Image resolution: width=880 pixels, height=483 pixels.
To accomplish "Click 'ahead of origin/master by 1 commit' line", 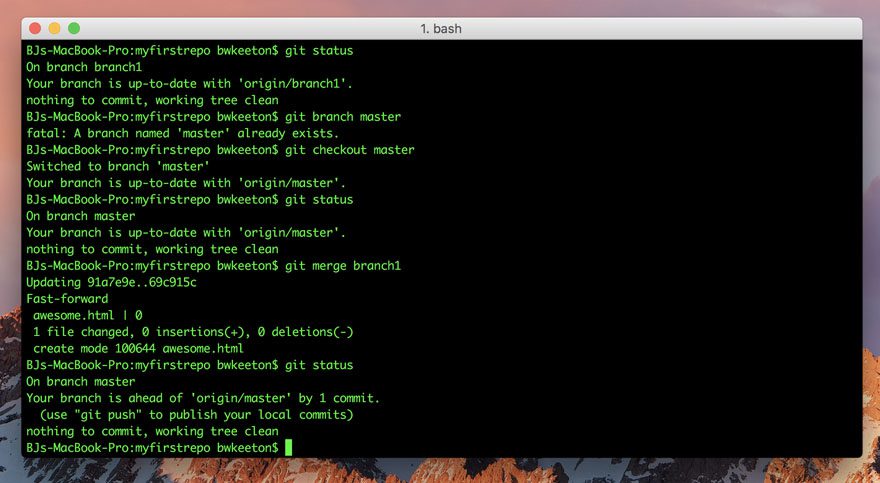I will click(203, 398).
